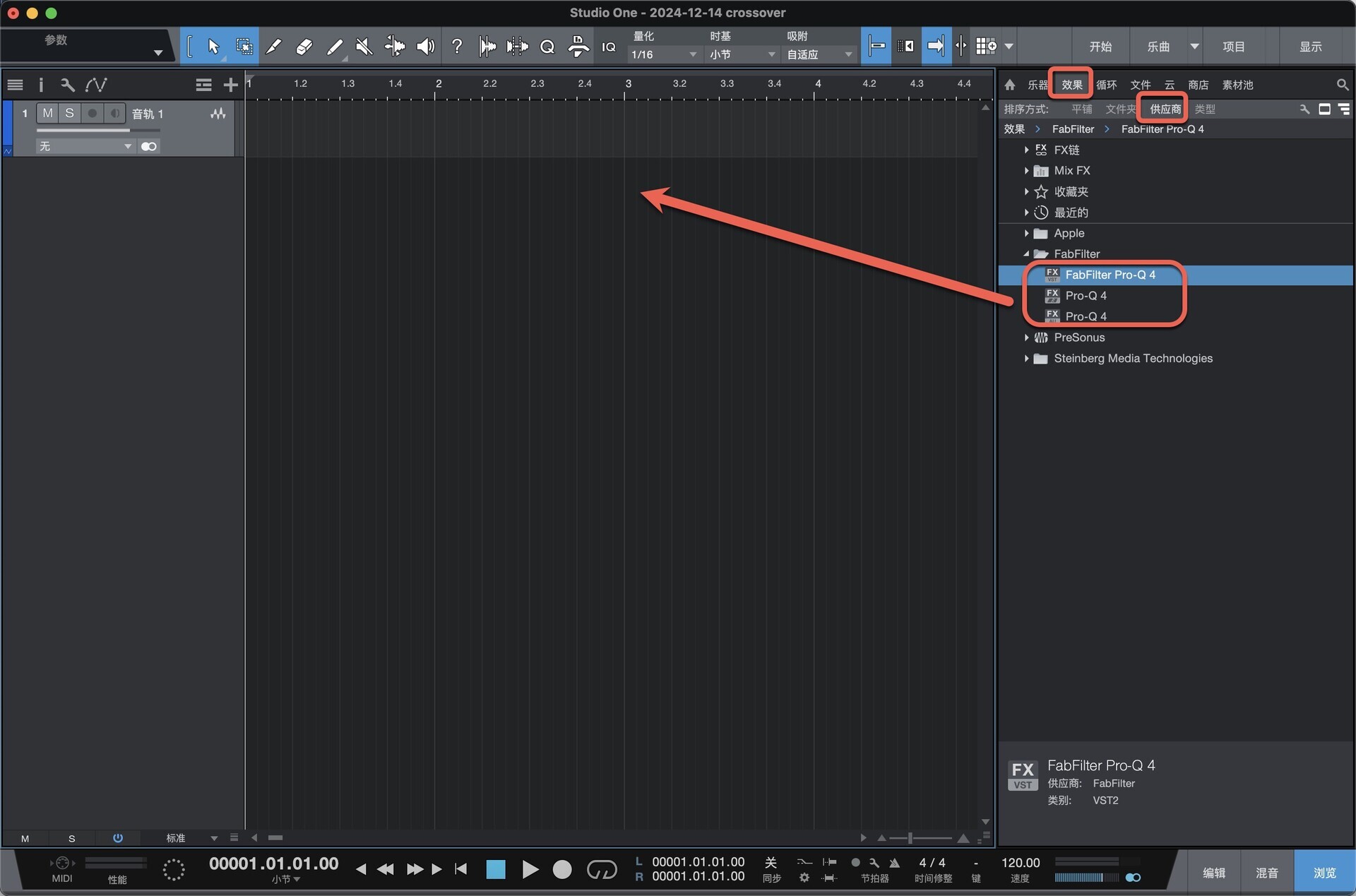Toggle monitor on 音轨 1
The width and height of the screenshot is (1356, 896).
(114, 113)
